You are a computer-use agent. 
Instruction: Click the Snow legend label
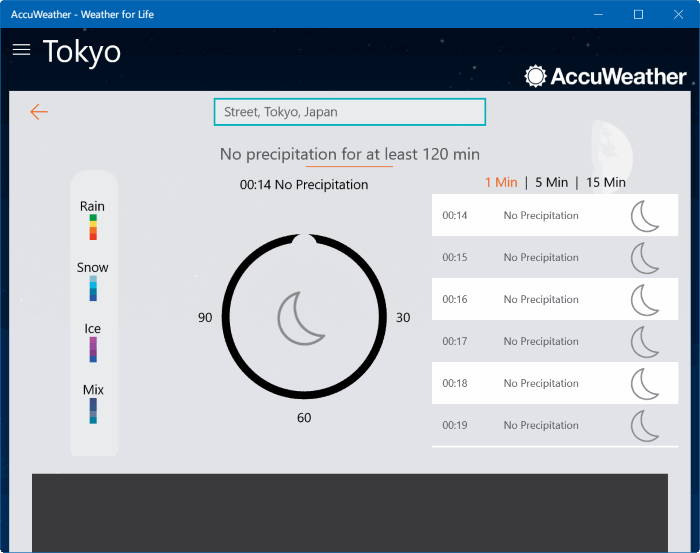[92, 267]
